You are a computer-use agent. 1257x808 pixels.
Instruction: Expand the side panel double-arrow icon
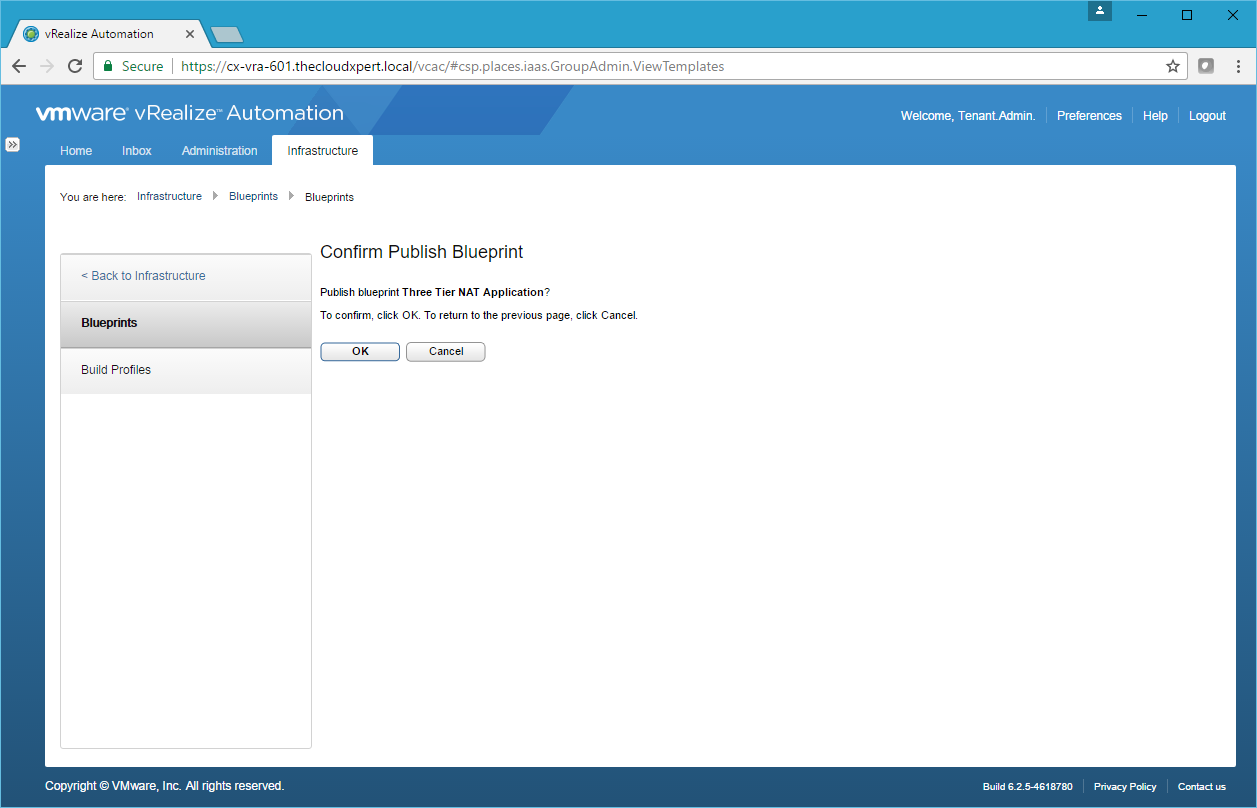click(12, 145)
